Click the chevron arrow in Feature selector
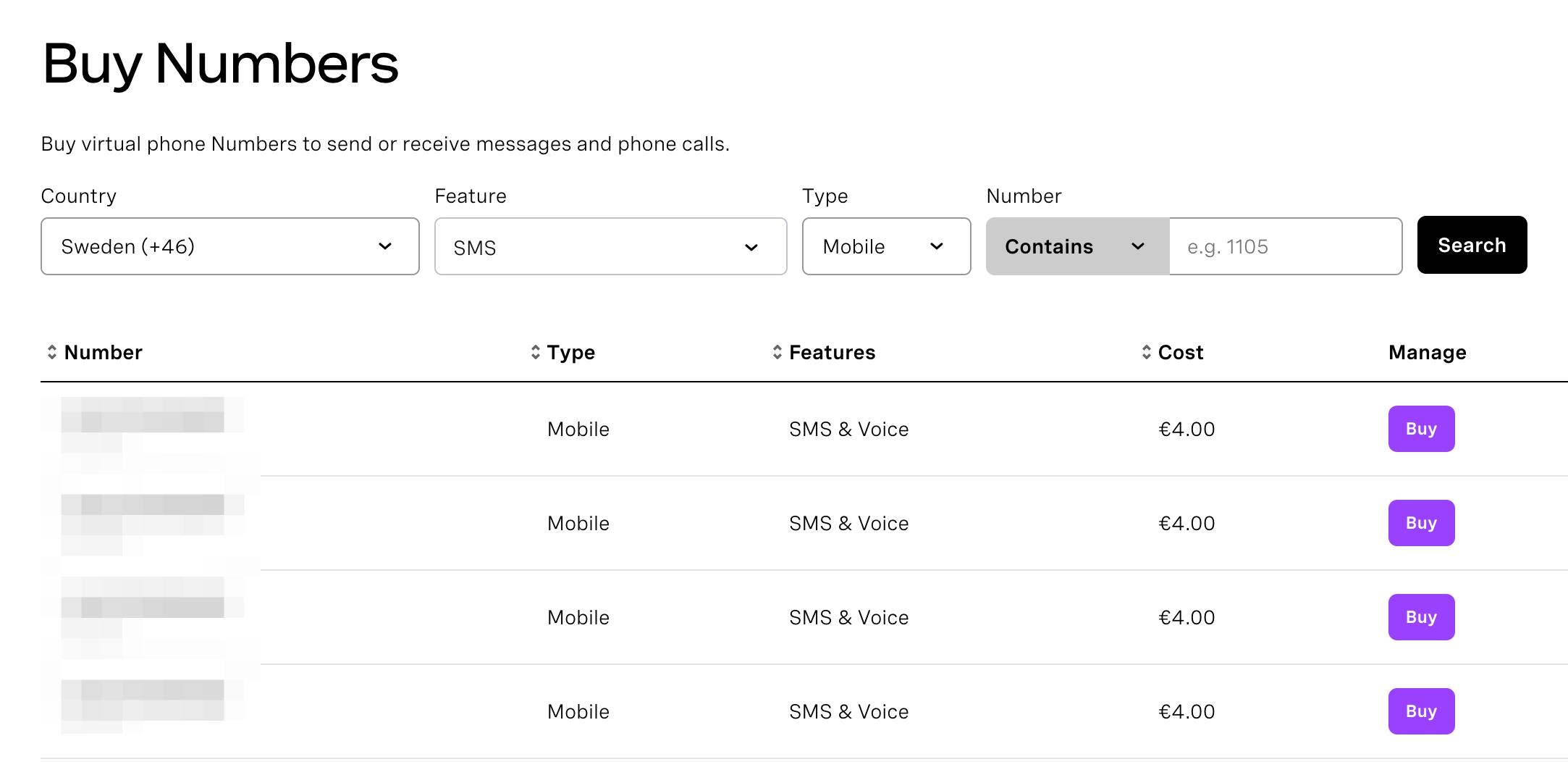 (751, 248)
